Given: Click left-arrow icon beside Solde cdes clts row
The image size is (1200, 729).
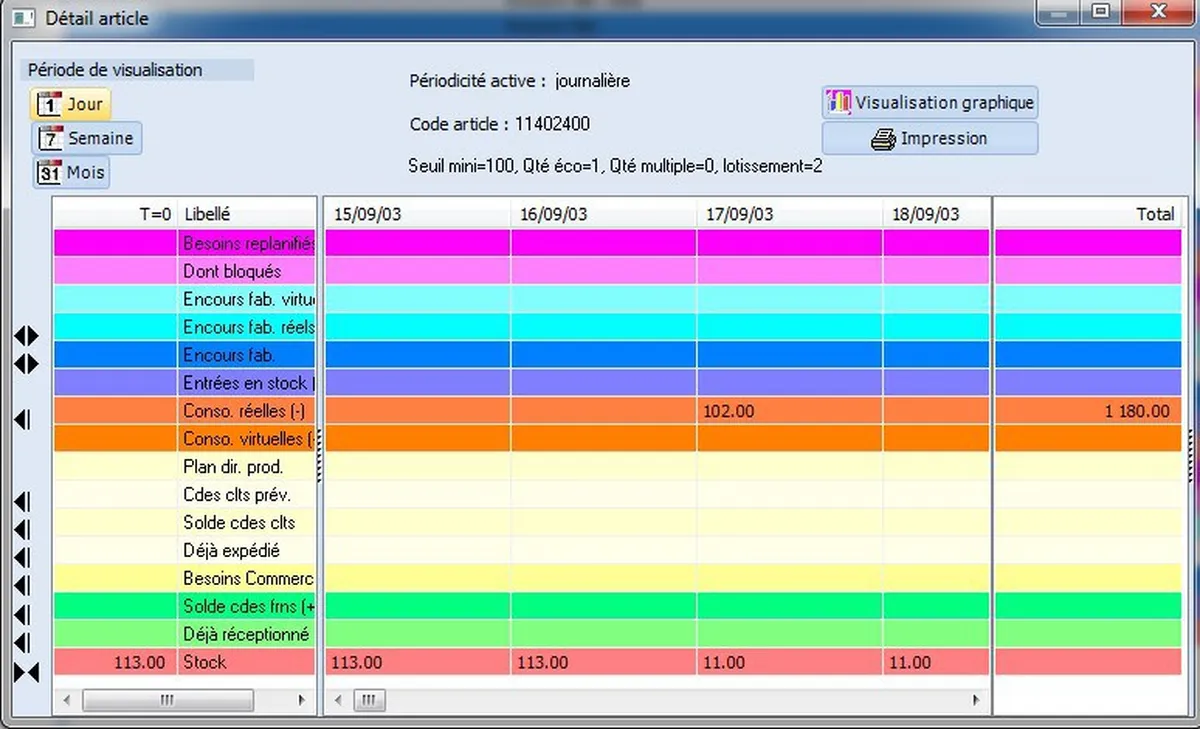Looking at the screenshot, I should pyautogui.click(x=22, y=530).
